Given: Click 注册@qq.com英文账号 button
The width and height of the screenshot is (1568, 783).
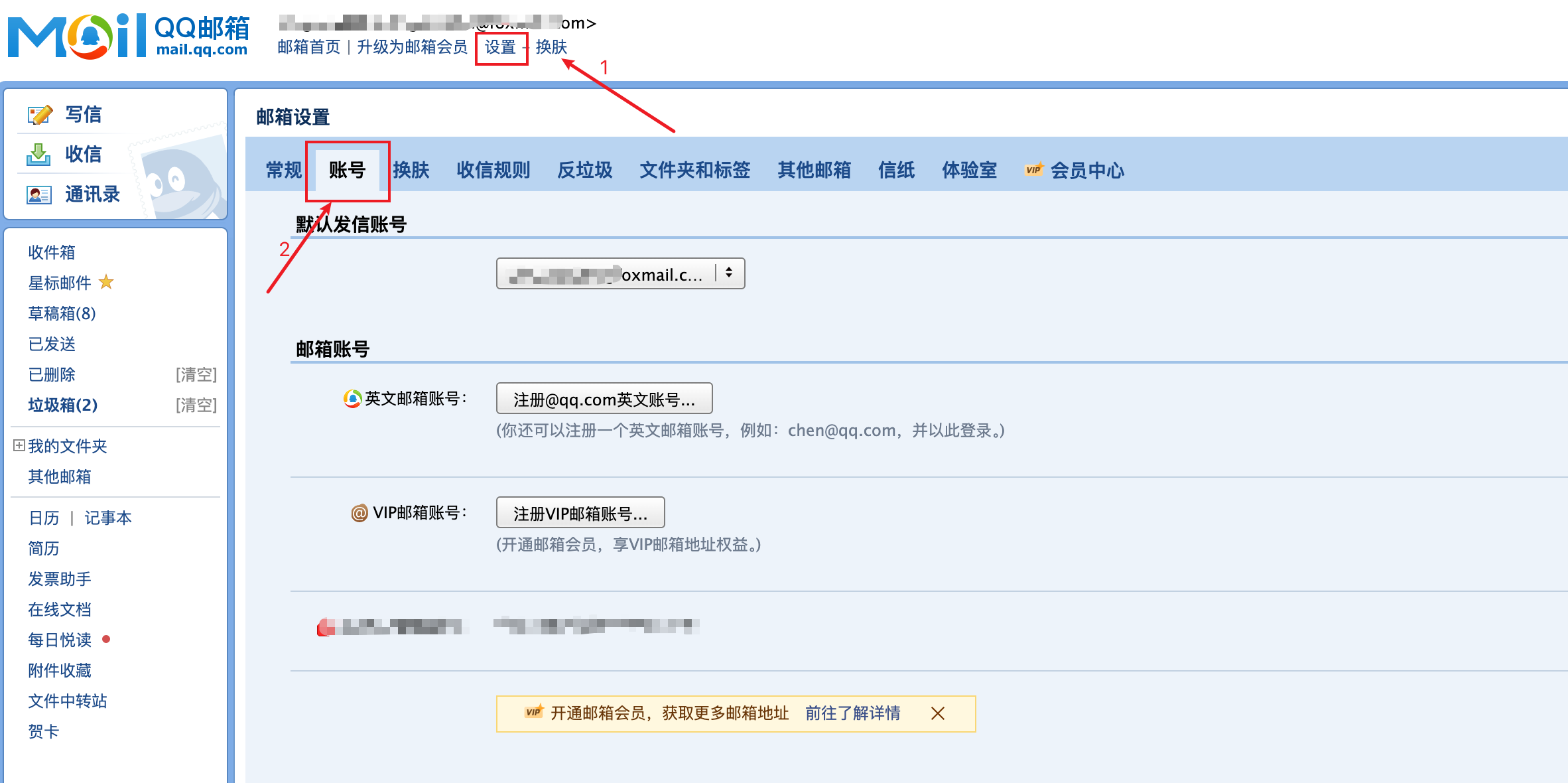Looking at the screenshot, I should coord(604,398).
